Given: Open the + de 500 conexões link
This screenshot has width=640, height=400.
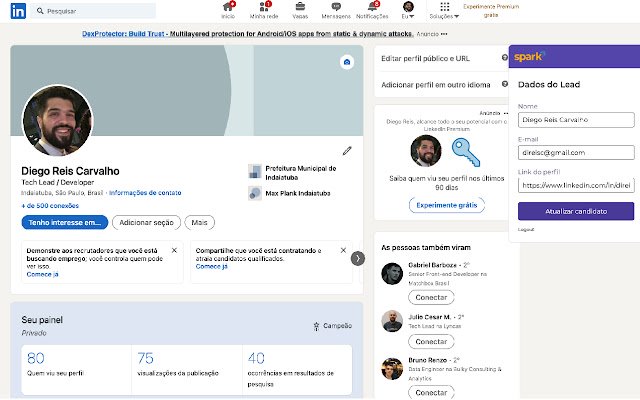Looking at the screenshot, I should point(50,206).
